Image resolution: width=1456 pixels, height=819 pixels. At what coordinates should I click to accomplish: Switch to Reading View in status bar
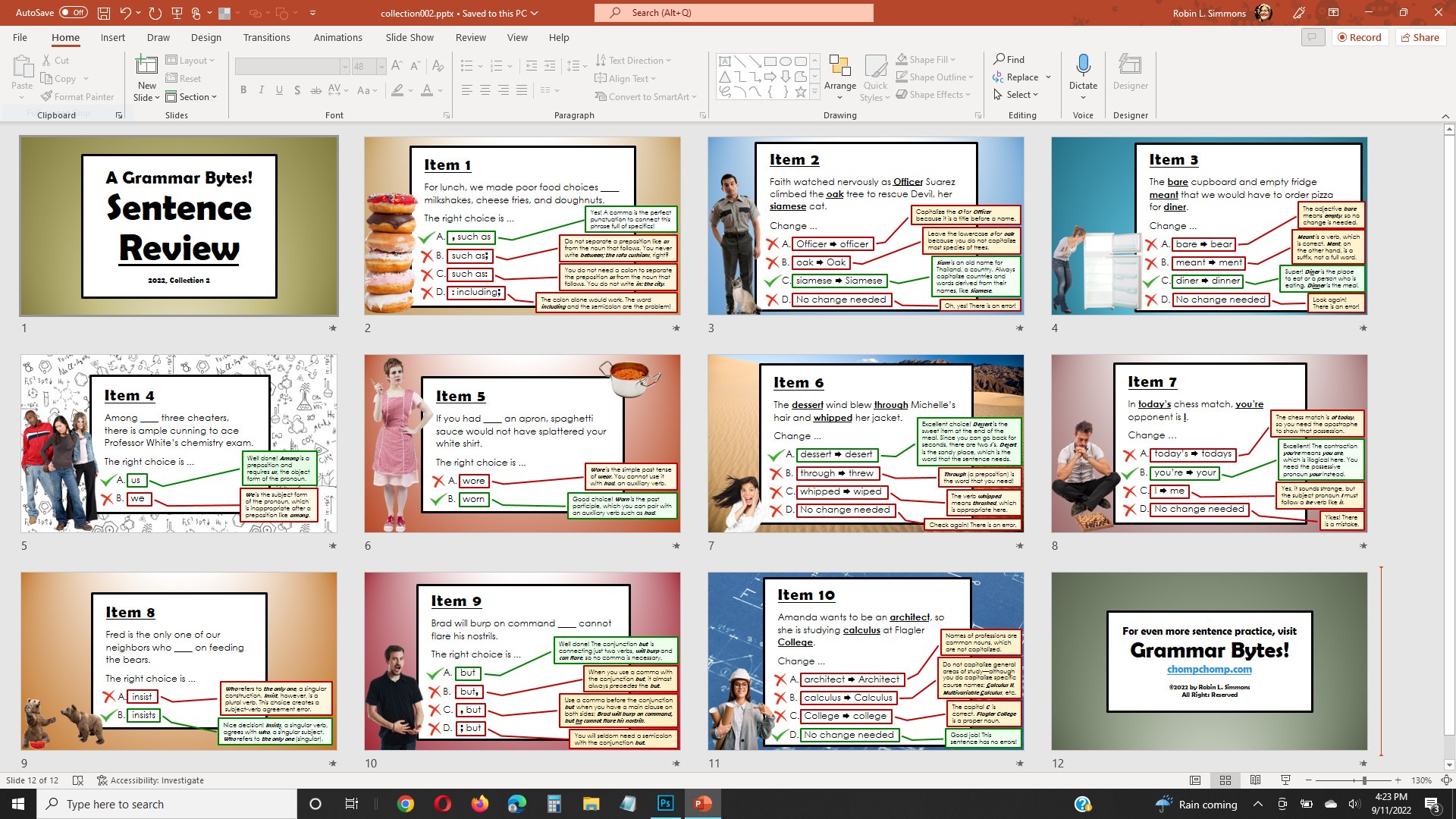[x=1255, y=780]
